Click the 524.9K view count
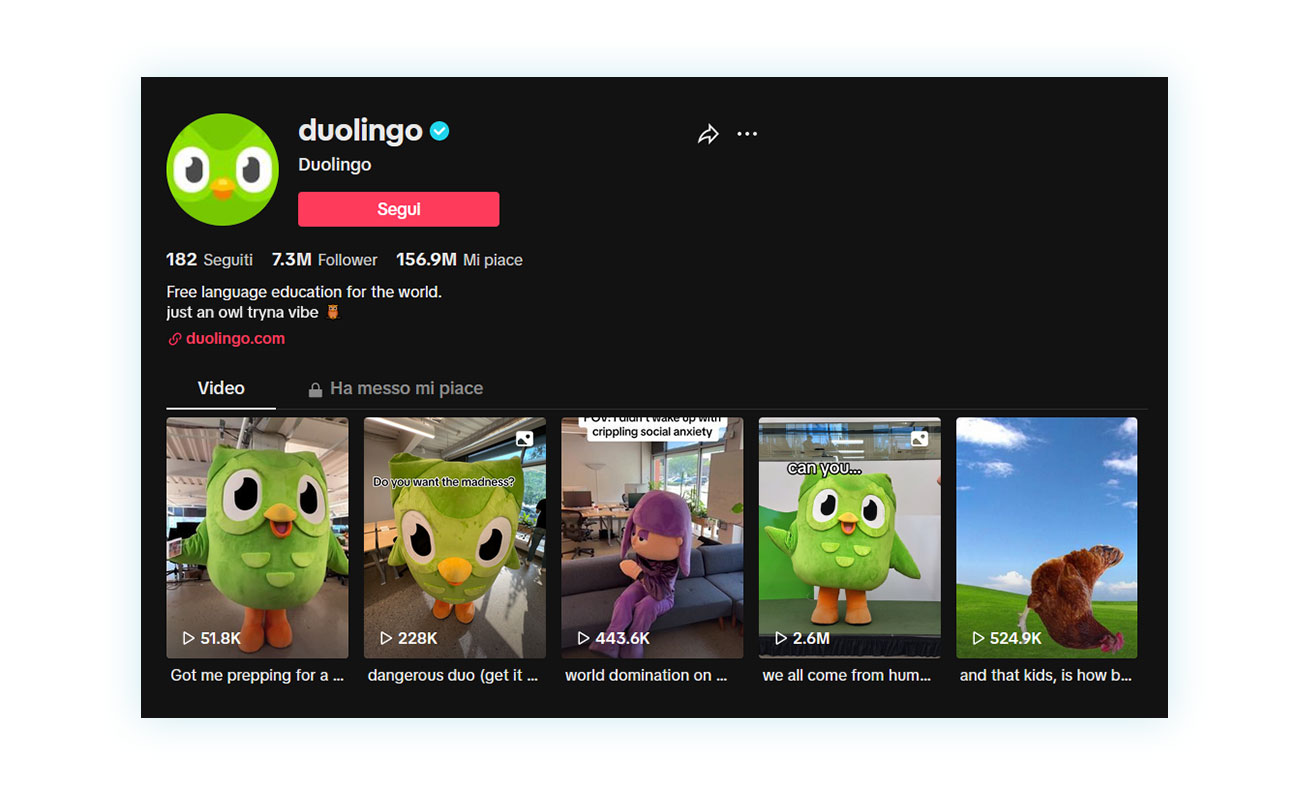Viewport: 1300px width, 797px height. pos(1016,638)
